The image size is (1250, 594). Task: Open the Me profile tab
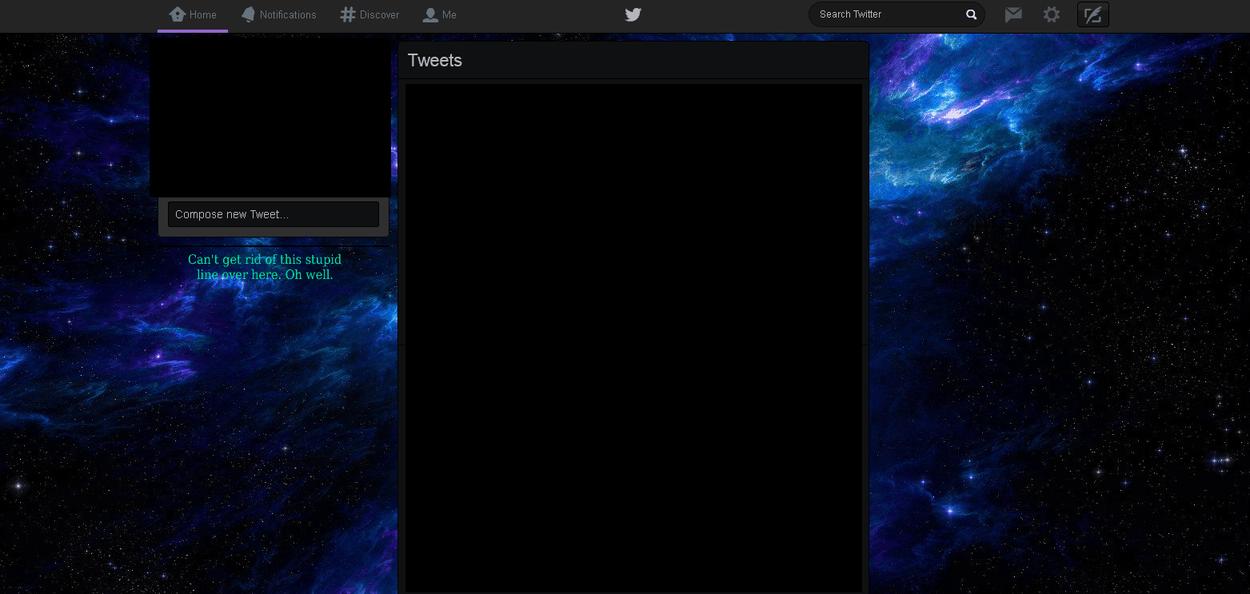point(439,15)
